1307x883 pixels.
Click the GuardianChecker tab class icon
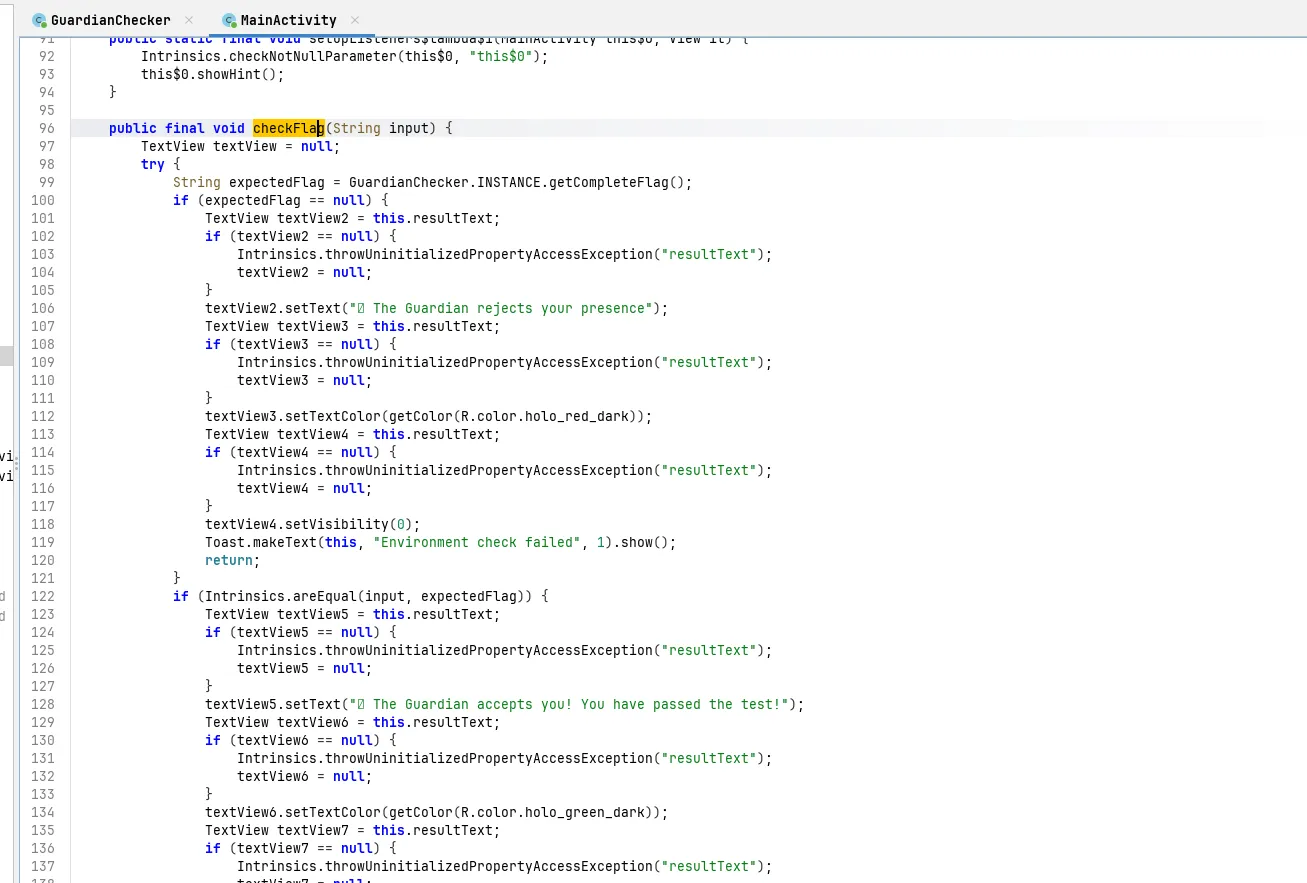[39, 20]
